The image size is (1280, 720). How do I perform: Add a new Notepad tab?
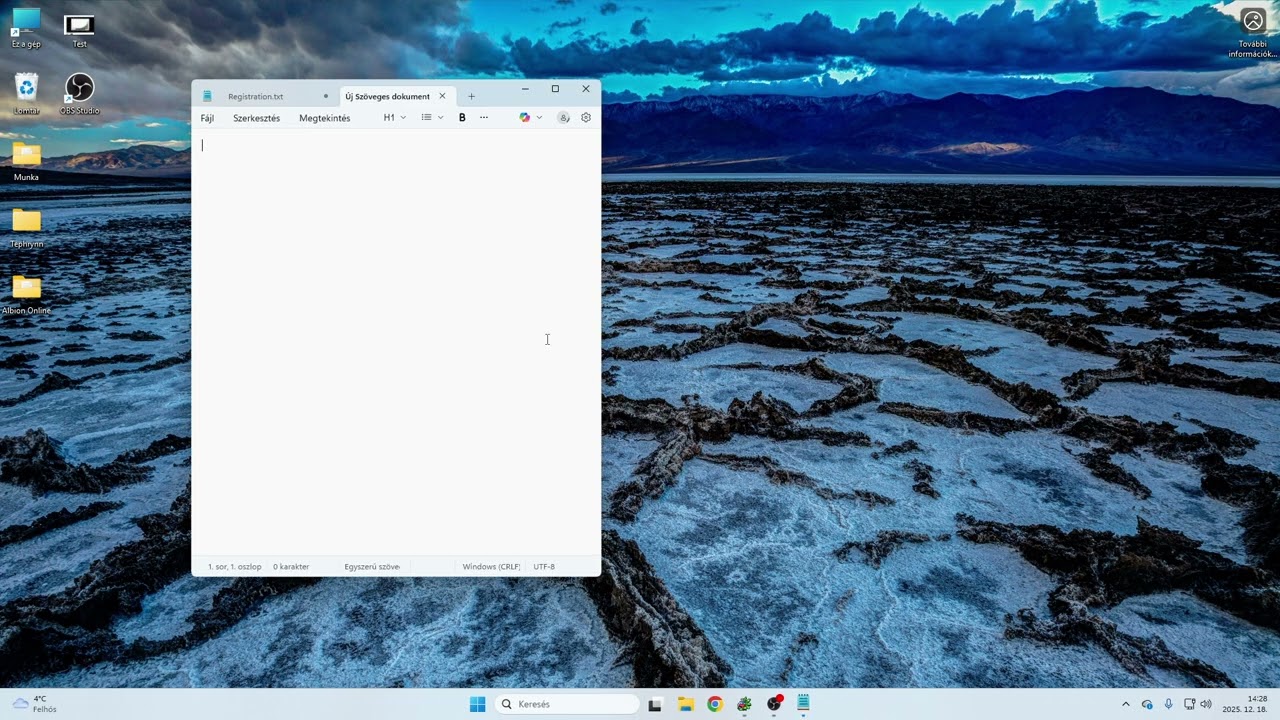(471, 97)
